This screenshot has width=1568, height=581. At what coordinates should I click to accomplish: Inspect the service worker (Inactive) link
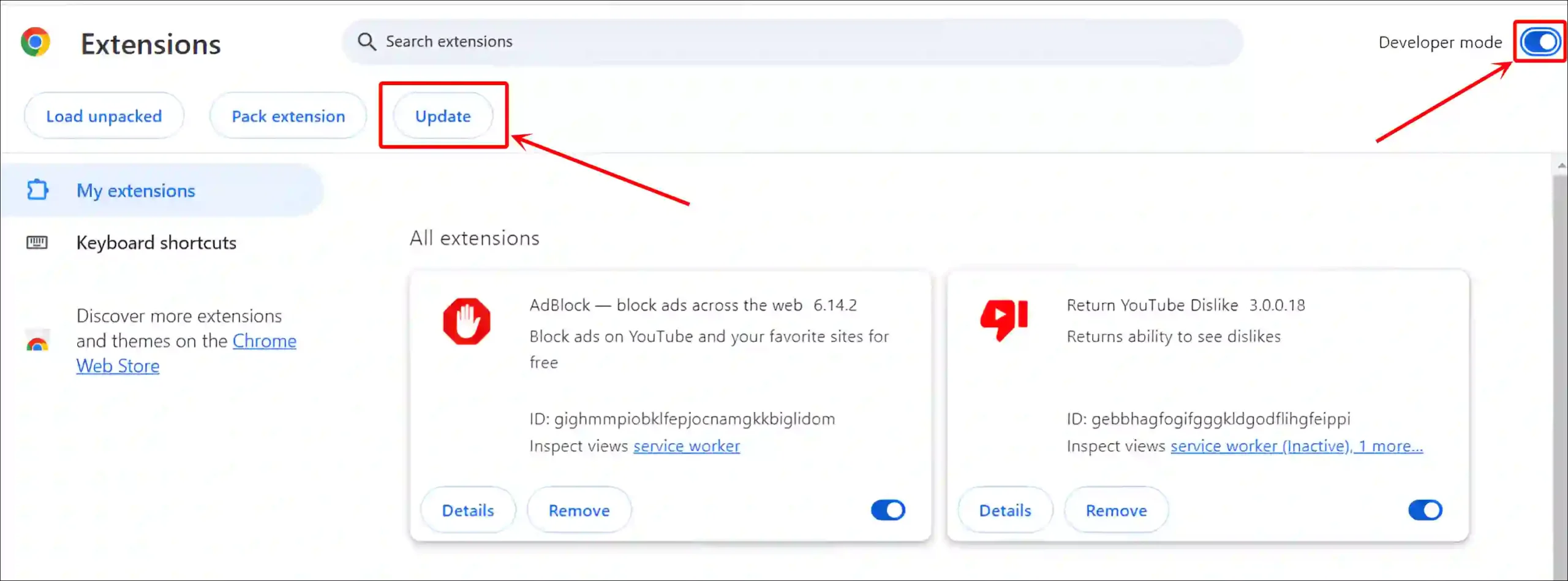point(1297,446)
